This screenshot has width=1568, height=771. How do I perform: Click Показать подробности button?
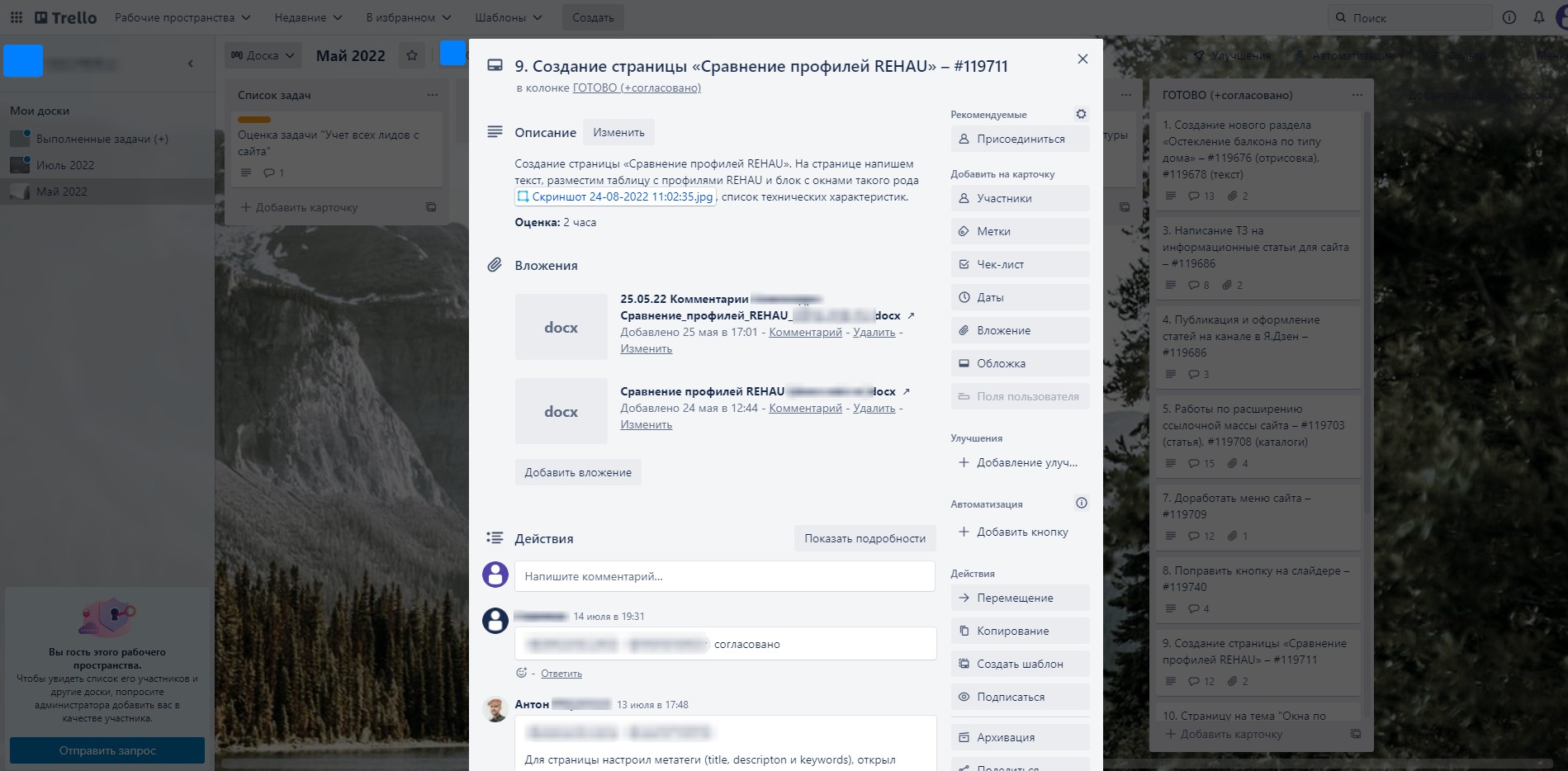pos(865,538)
